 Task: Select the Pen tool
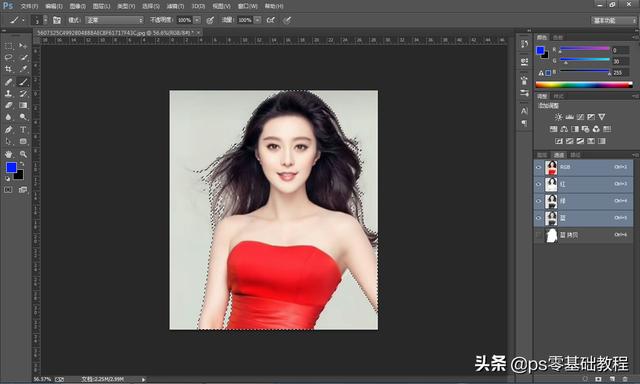click(9, 130)
